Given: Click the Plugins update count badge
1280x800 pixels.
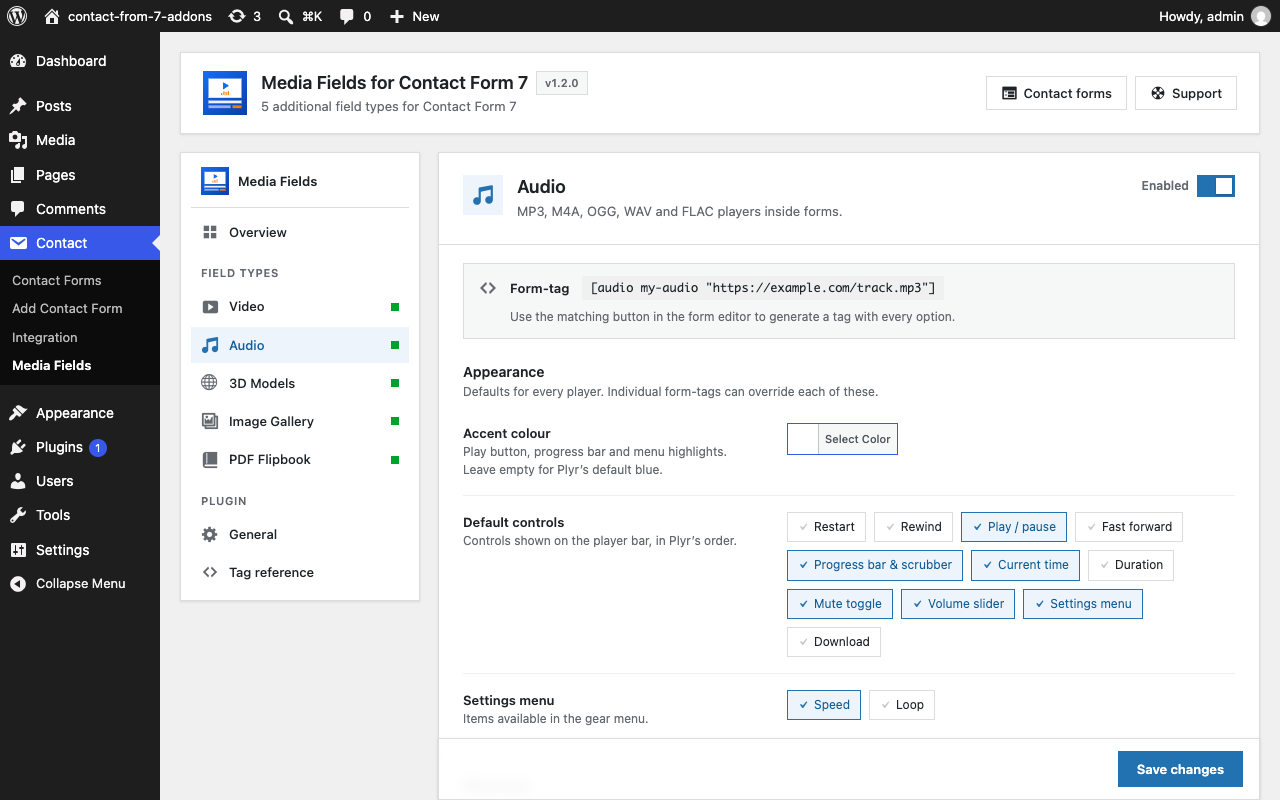Looking at the screenshot, I should (98, 447).
